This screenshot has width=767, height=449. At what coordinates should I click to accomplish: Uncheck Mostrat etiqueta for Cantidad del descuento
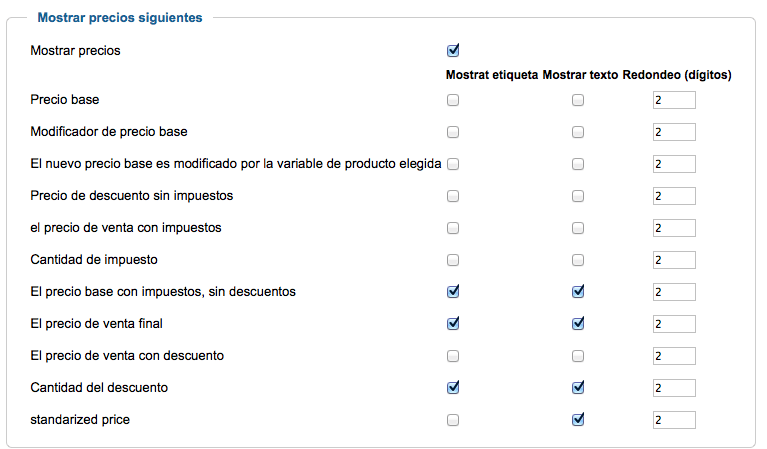(x=453, y=387)
